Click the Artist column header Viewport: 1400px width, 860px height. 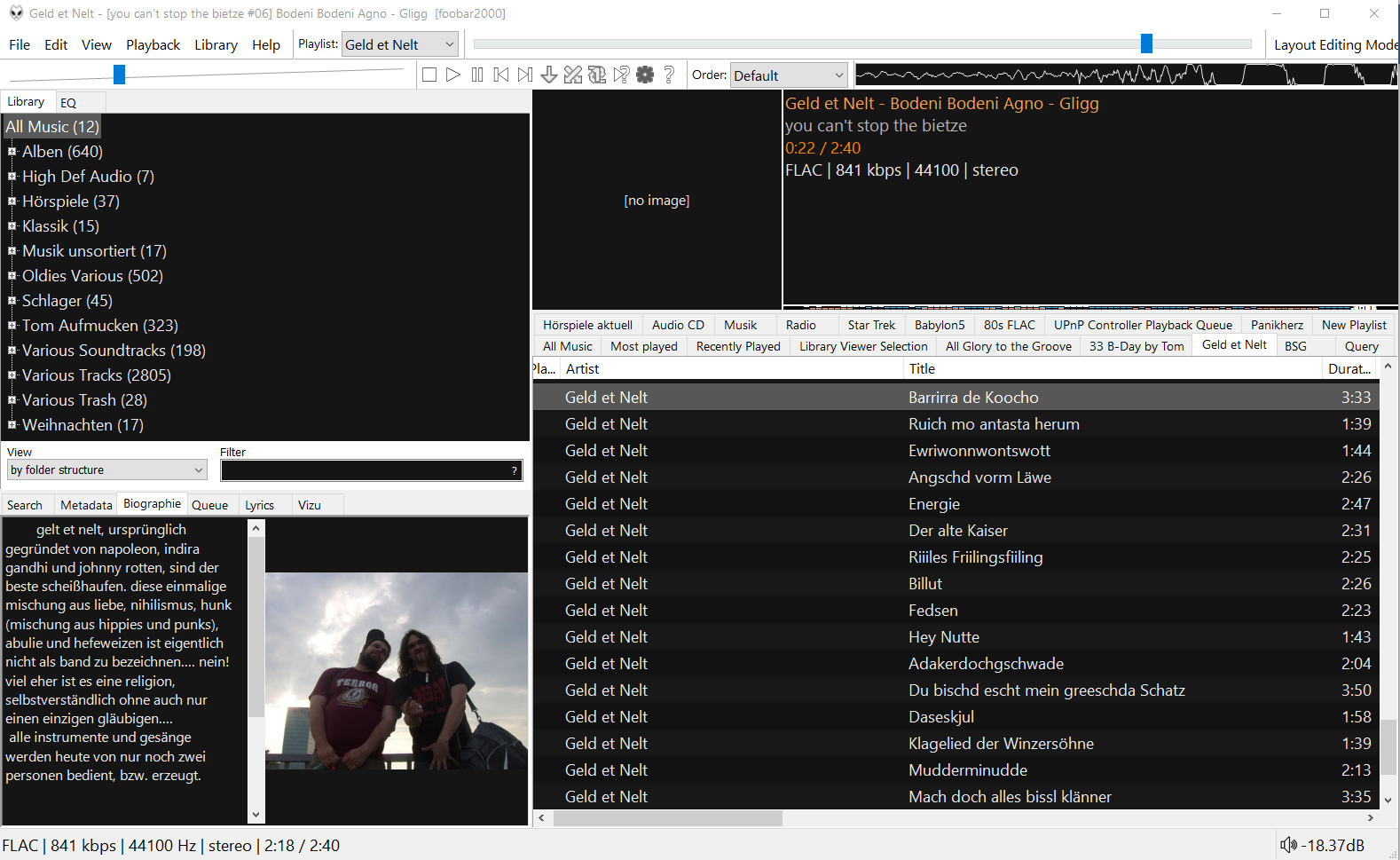(731, 368)
